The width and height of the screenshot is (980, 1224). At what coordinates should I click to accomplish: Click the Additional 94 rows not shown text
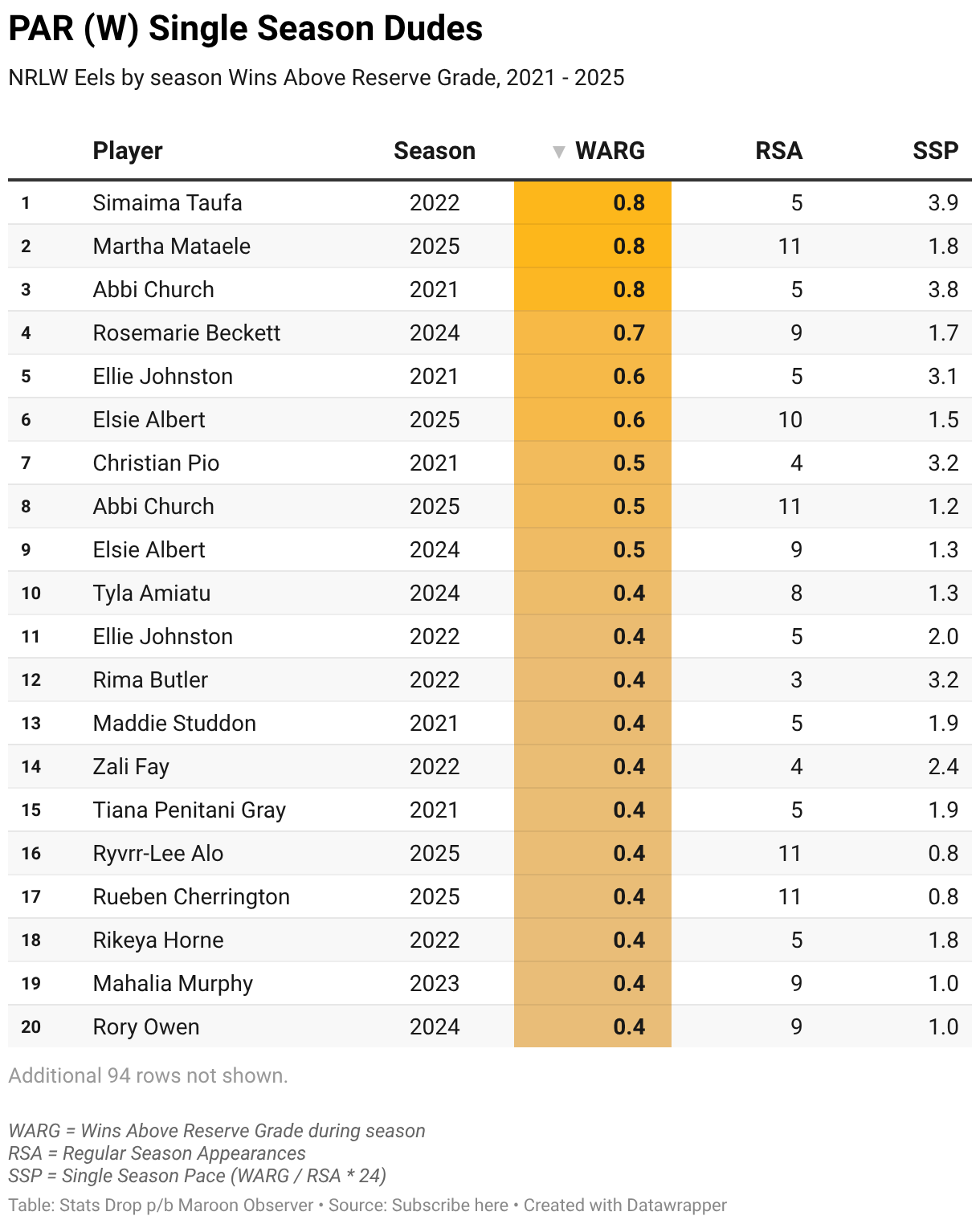148,1075
